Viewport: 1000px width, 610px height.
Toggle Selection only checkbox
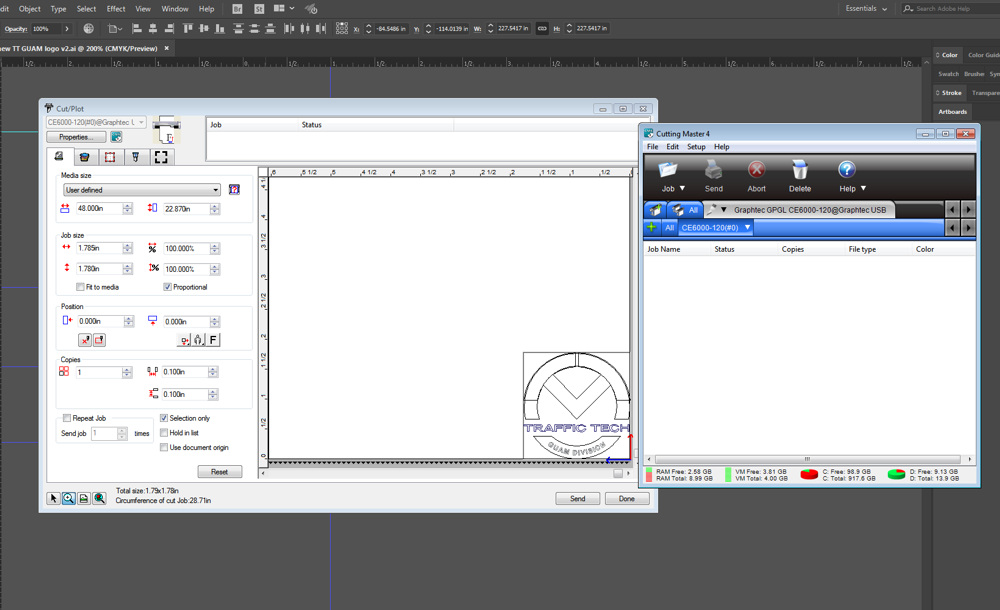(x=164, y=419)
